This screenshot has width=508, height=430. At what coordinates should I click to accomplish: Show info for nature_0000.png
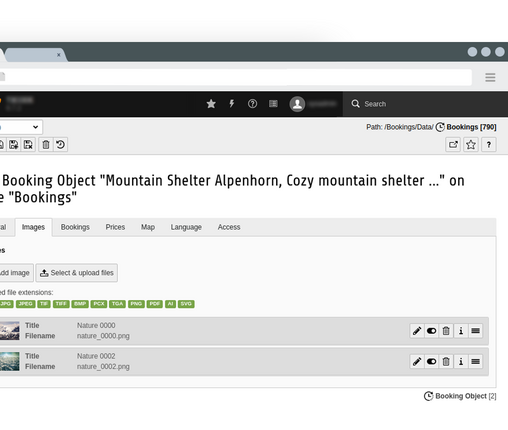[x=461, y=331]
